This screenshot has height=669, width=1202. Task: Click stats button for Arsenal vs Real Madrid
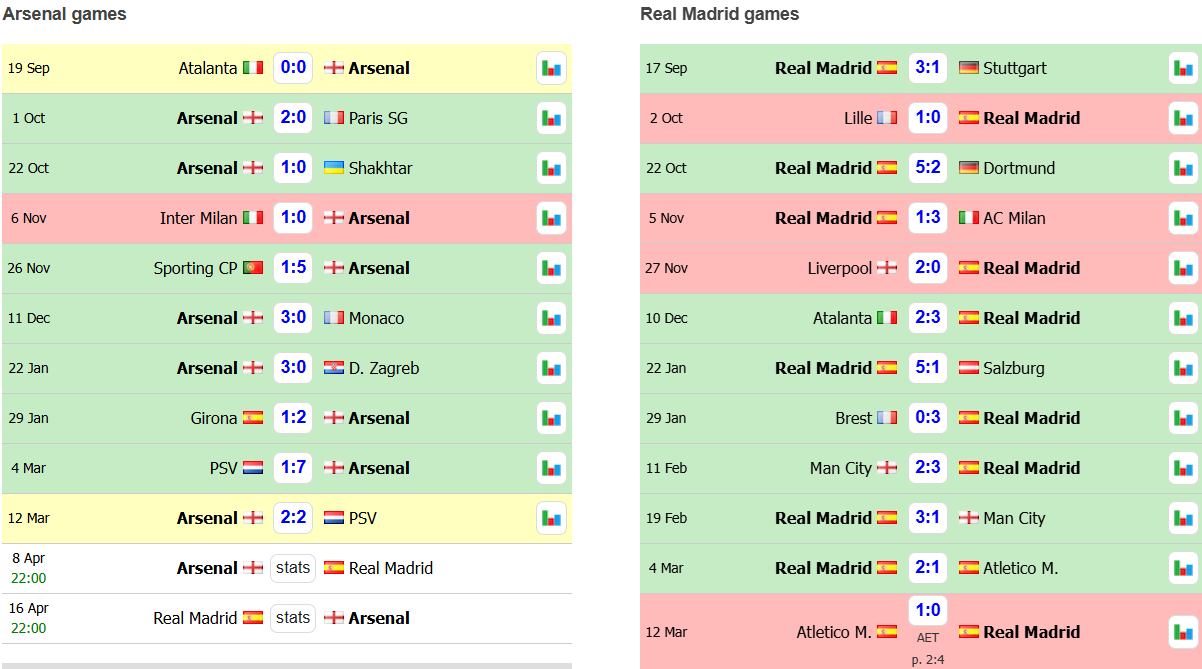pyautogui.click(x=293, y=568)
